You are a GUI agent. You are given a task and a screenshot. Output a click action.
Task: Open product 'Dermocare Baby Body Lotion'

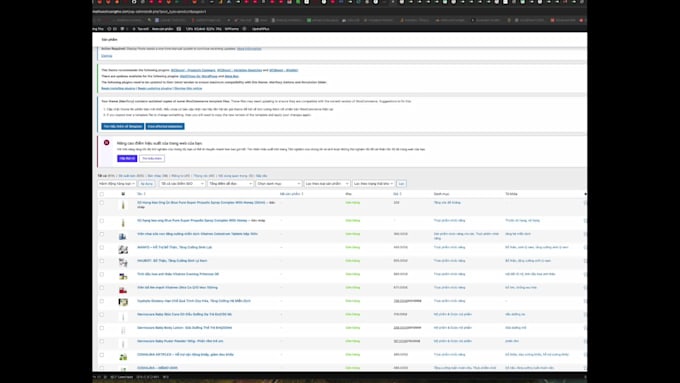[x=184, y=328]
